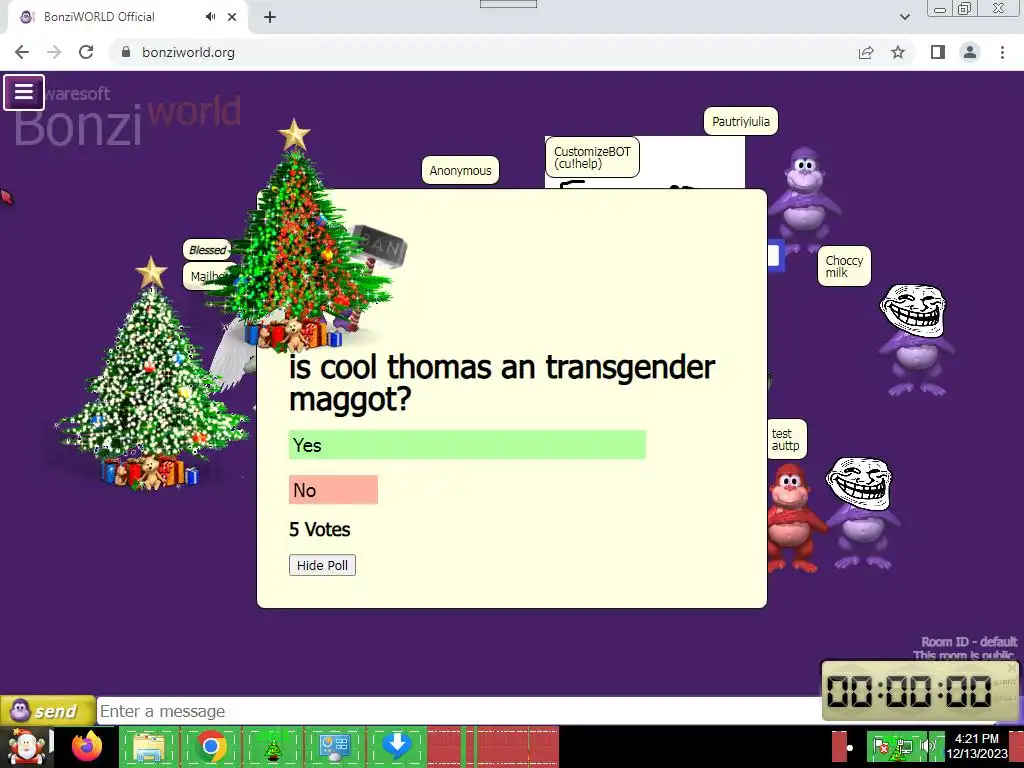Screen dimensions: 1024x768
Task: Focus the Enter a message field
Action: point(457,711)
